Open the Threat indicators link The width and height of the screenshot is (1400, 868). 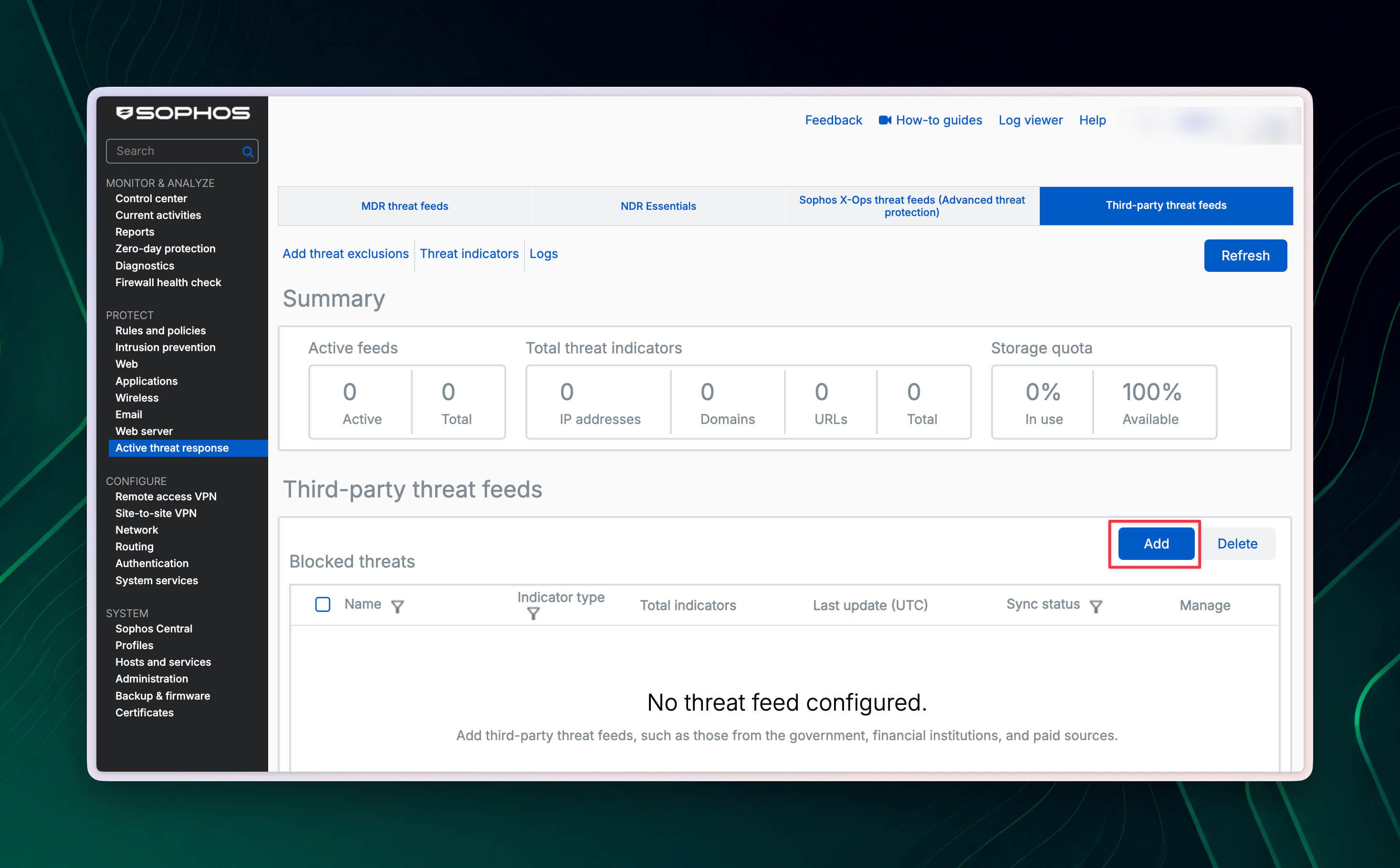coord(469,254)
